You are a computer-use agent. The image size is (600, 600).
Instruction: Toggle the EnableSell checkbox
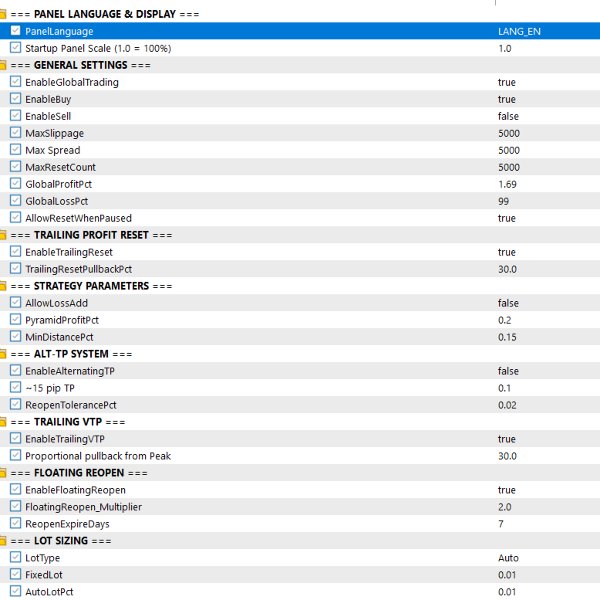pyautogui.click(x=15, y=116)
